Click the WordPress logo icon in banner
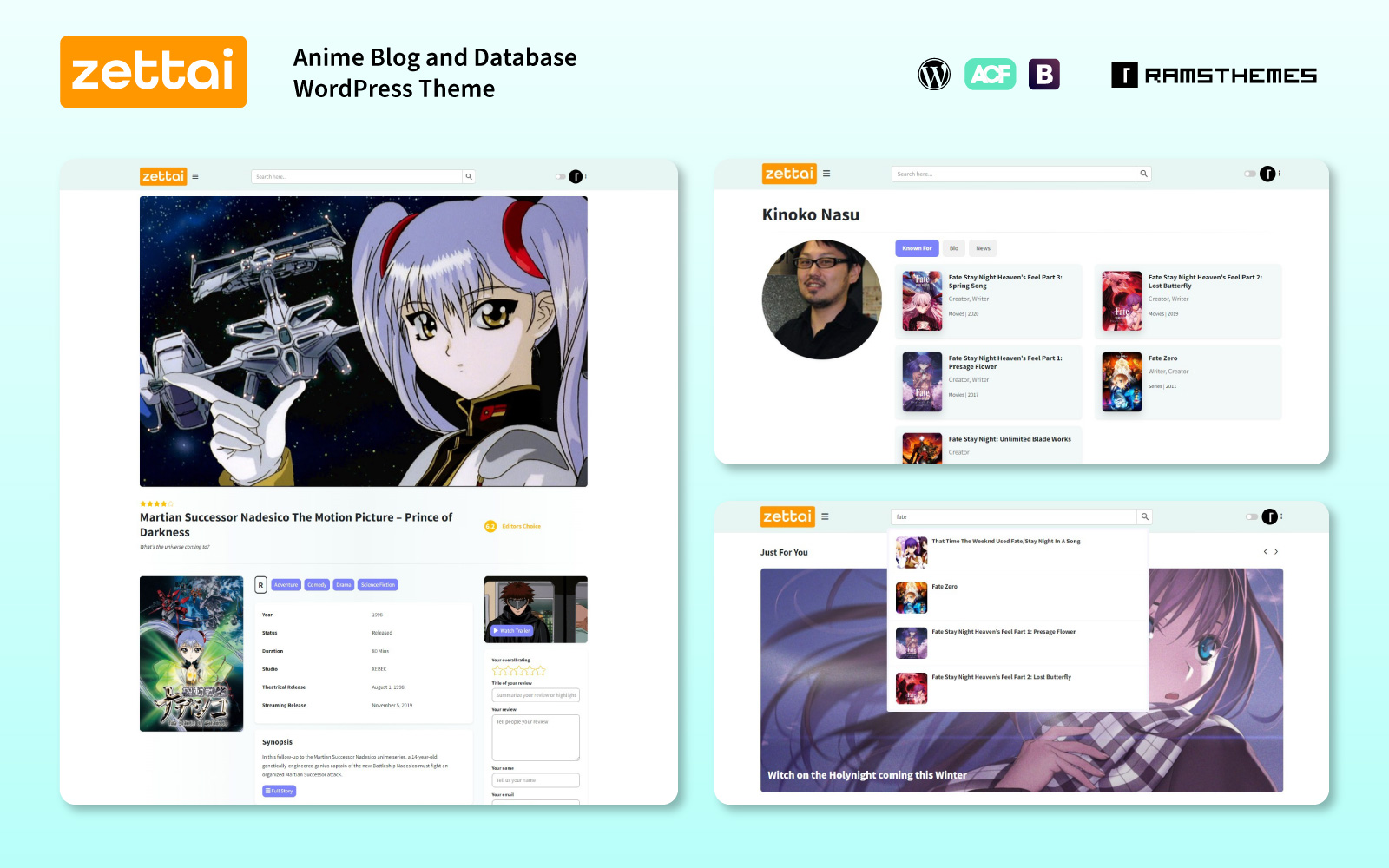Image resolution: width=1389 pixels, height=868 pixels. 934,75
